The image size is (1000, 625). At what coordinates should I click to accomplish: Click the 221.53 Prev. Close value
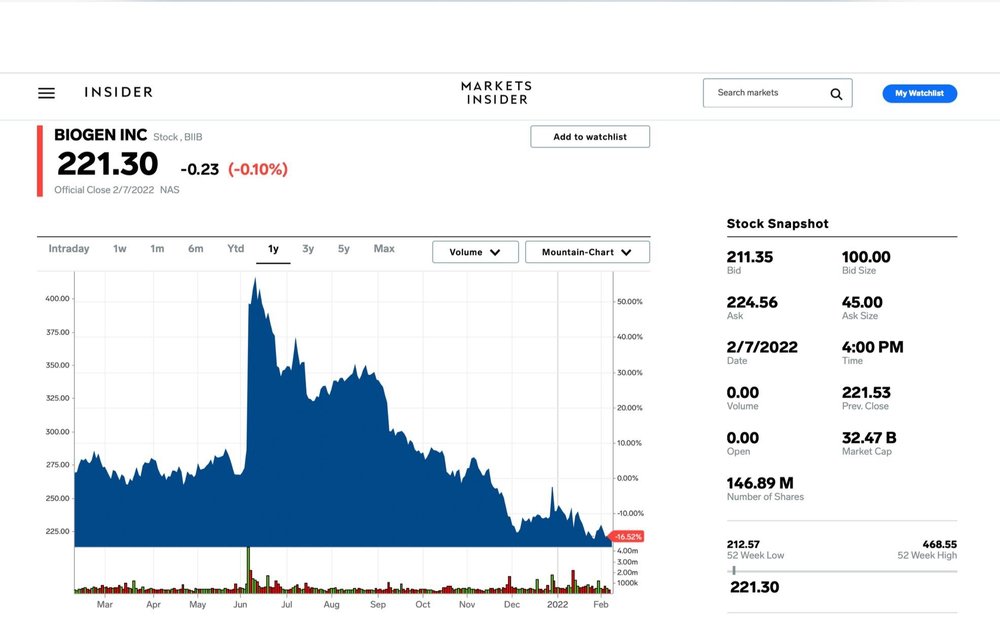point(866,393)
